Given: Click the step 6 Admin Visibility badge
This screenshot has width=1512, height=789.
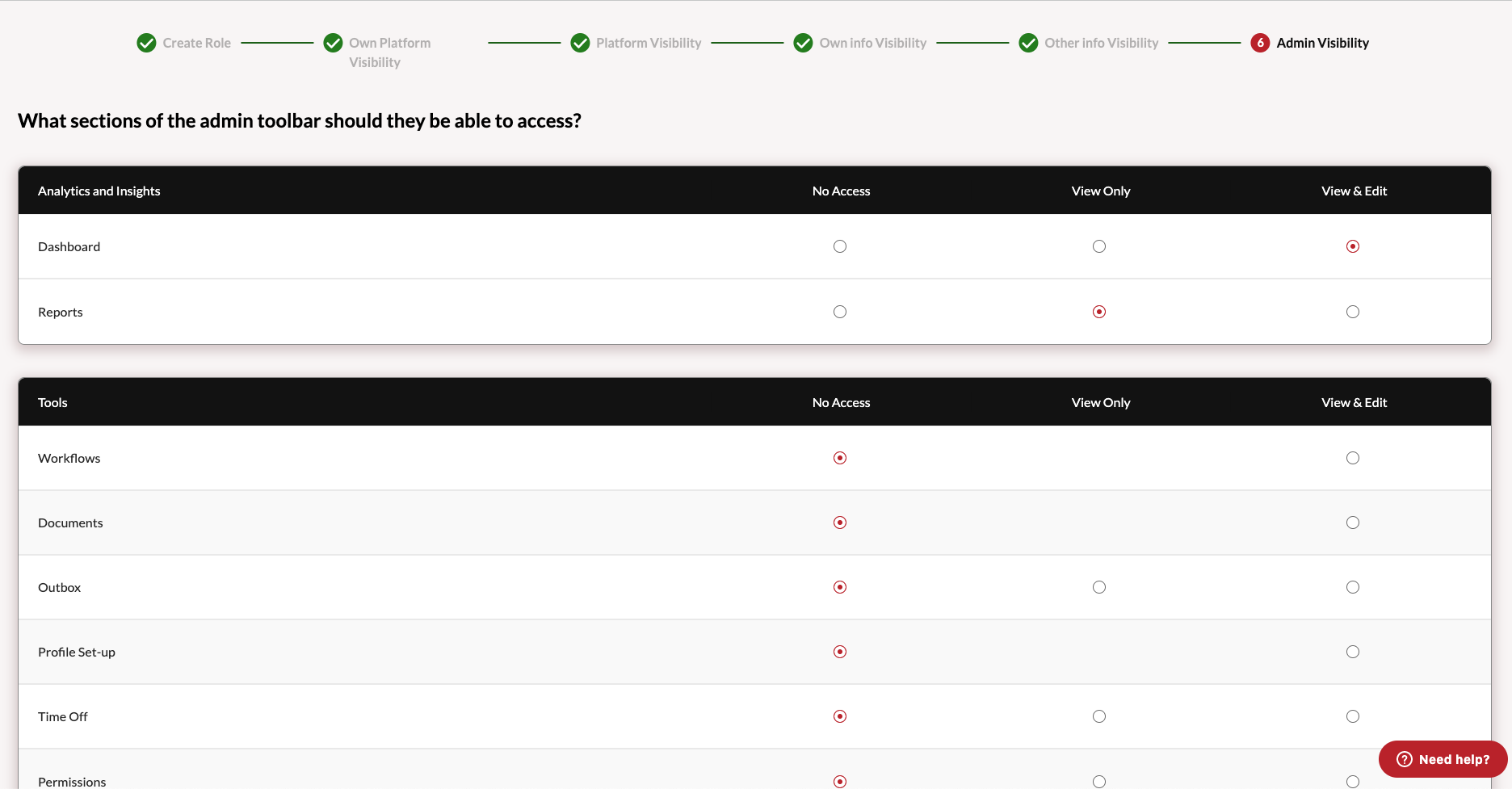Looking at the screenshot, I should (1260, 43).
